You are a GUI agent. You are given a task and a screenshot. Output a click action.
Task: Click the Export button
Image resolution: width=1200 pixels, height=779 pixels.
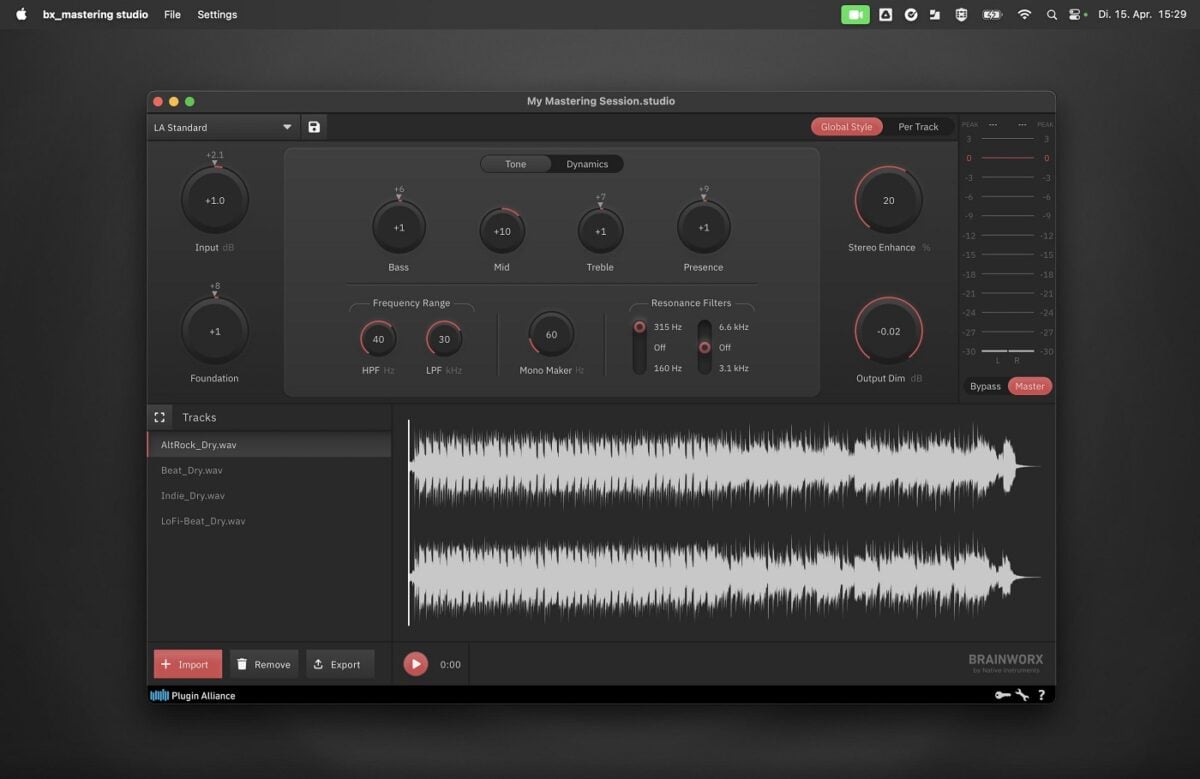click(x=340, y=663)
